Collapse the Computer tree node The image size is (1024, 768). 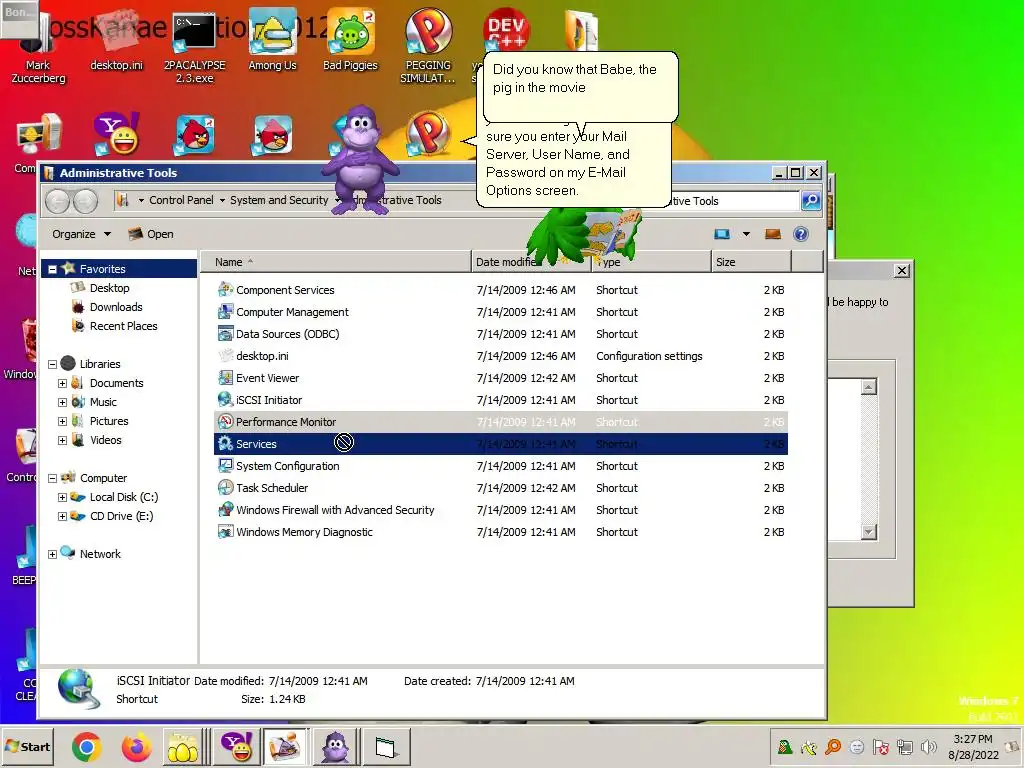pyautogui.click(x=52, y=478)
